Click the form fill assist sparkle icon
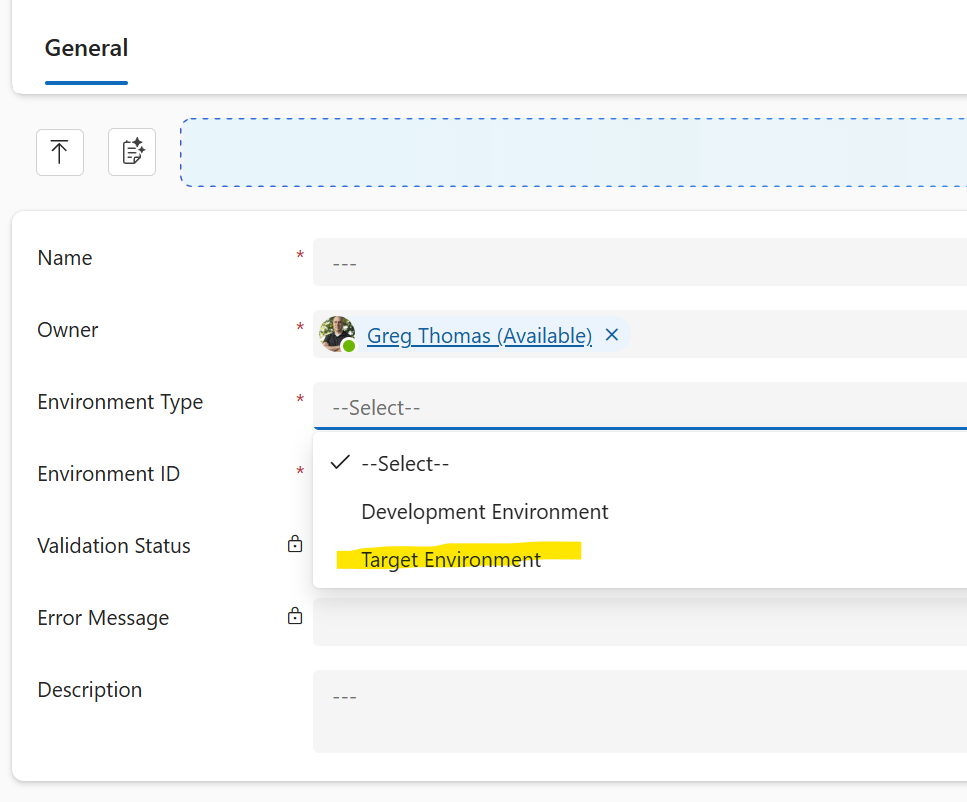 (x=132, y=152)
